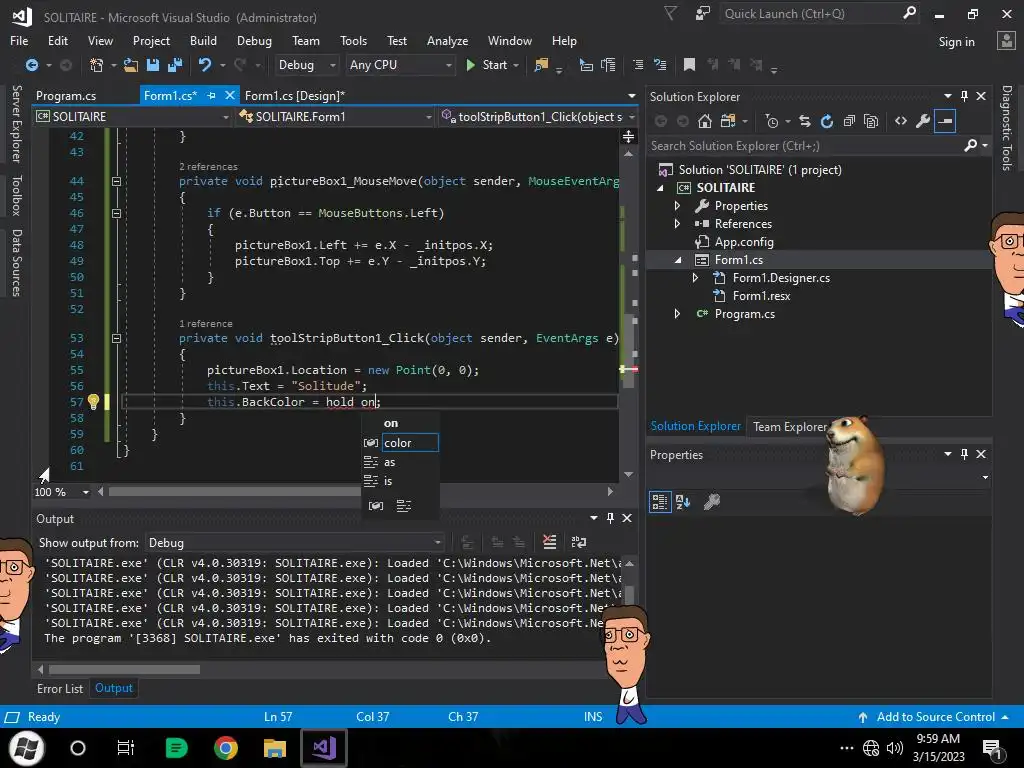
Task: Click the Home icon in Solution Explorer
Action: (705, 121)
